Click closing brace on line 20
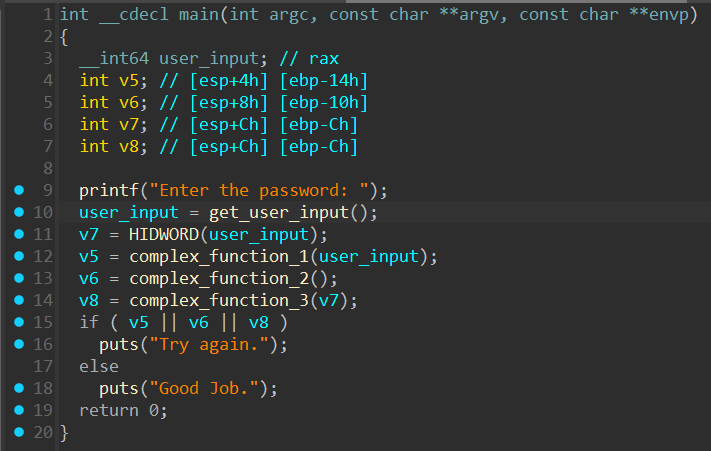Viewport: 711px width, 451px height. coord(64,433)
